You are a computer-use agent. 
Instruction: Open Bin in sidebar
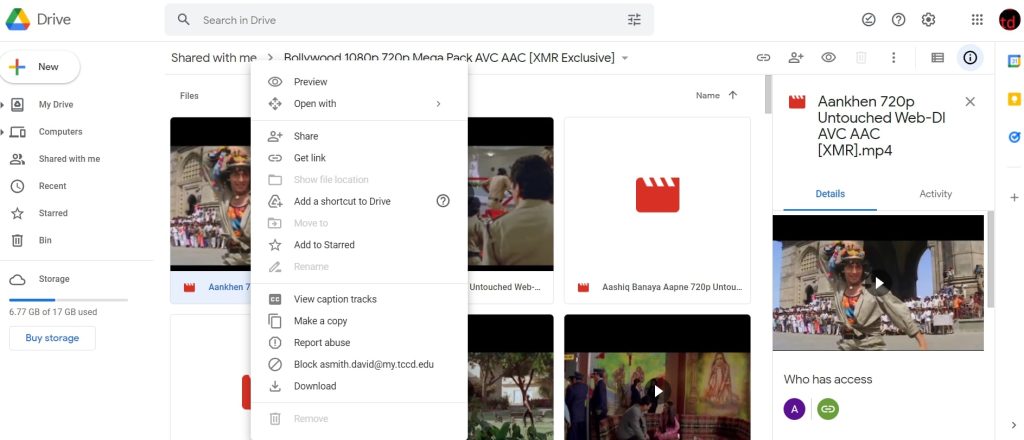click(45, 240)
